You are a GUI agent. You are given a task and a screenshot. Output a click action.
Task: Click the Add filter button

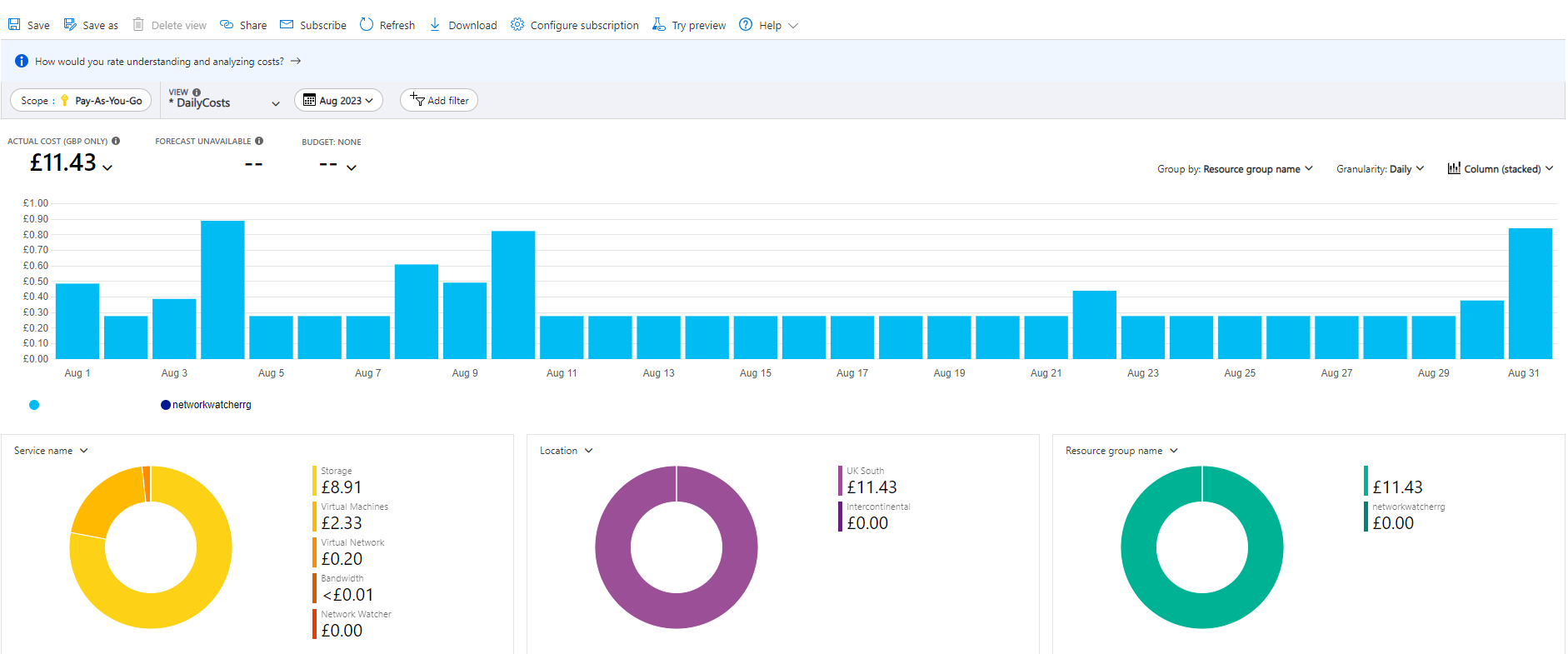[x=439, y=101]
